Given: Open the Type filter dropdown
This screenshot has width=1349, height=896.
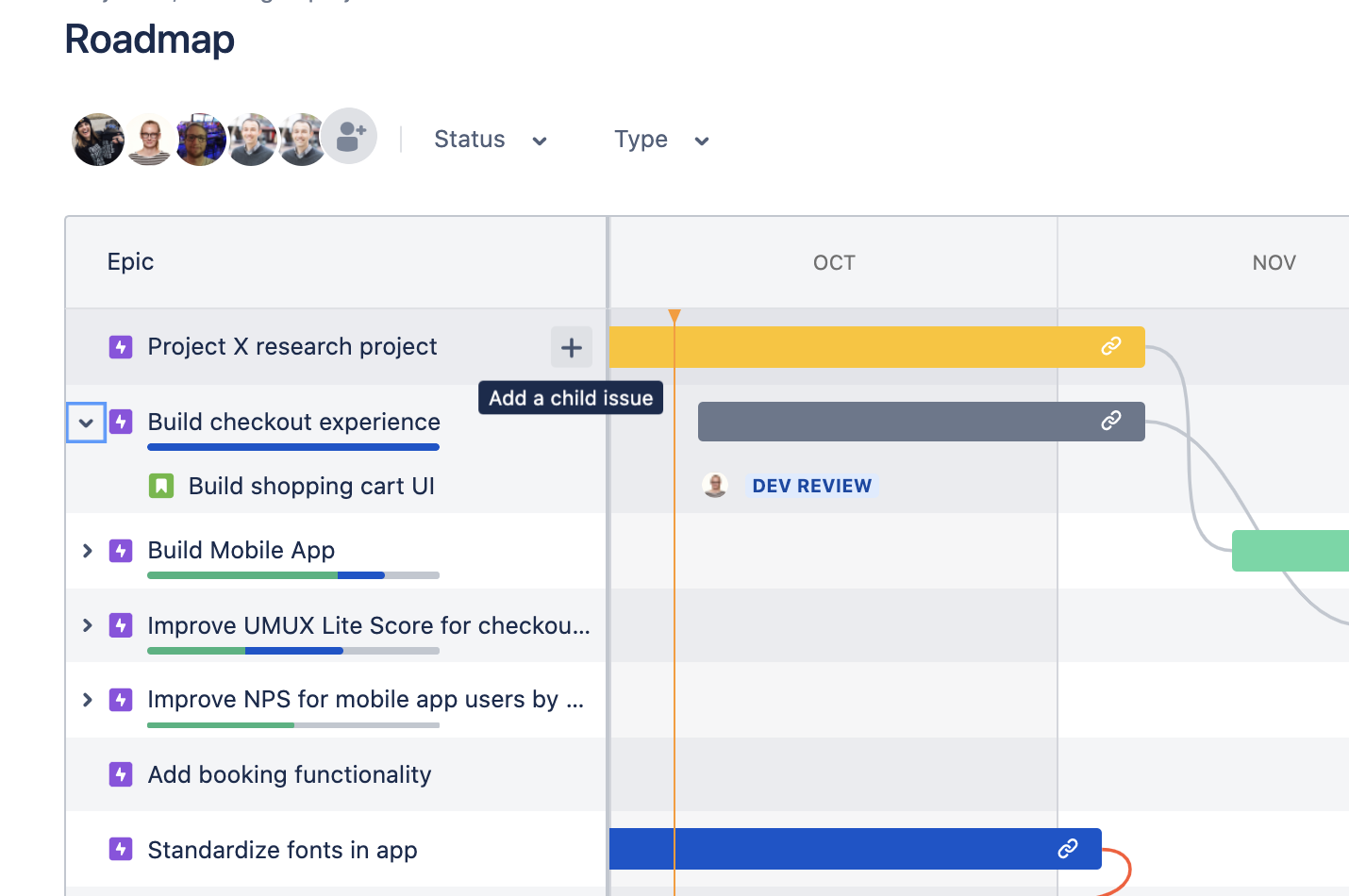Looking at the screenshot, I should 661,139.
